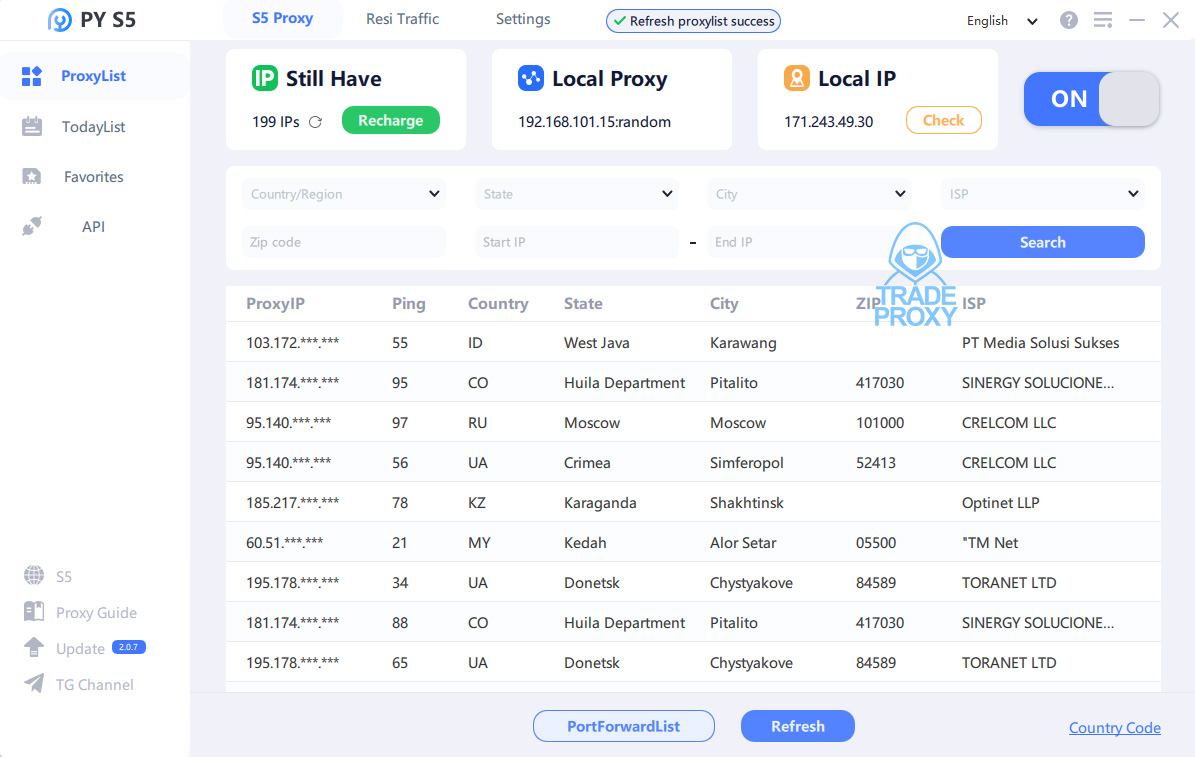The image size is (1195, 757).
Task: Open the TodayList sidebar section
Action: tap(93, 127)
